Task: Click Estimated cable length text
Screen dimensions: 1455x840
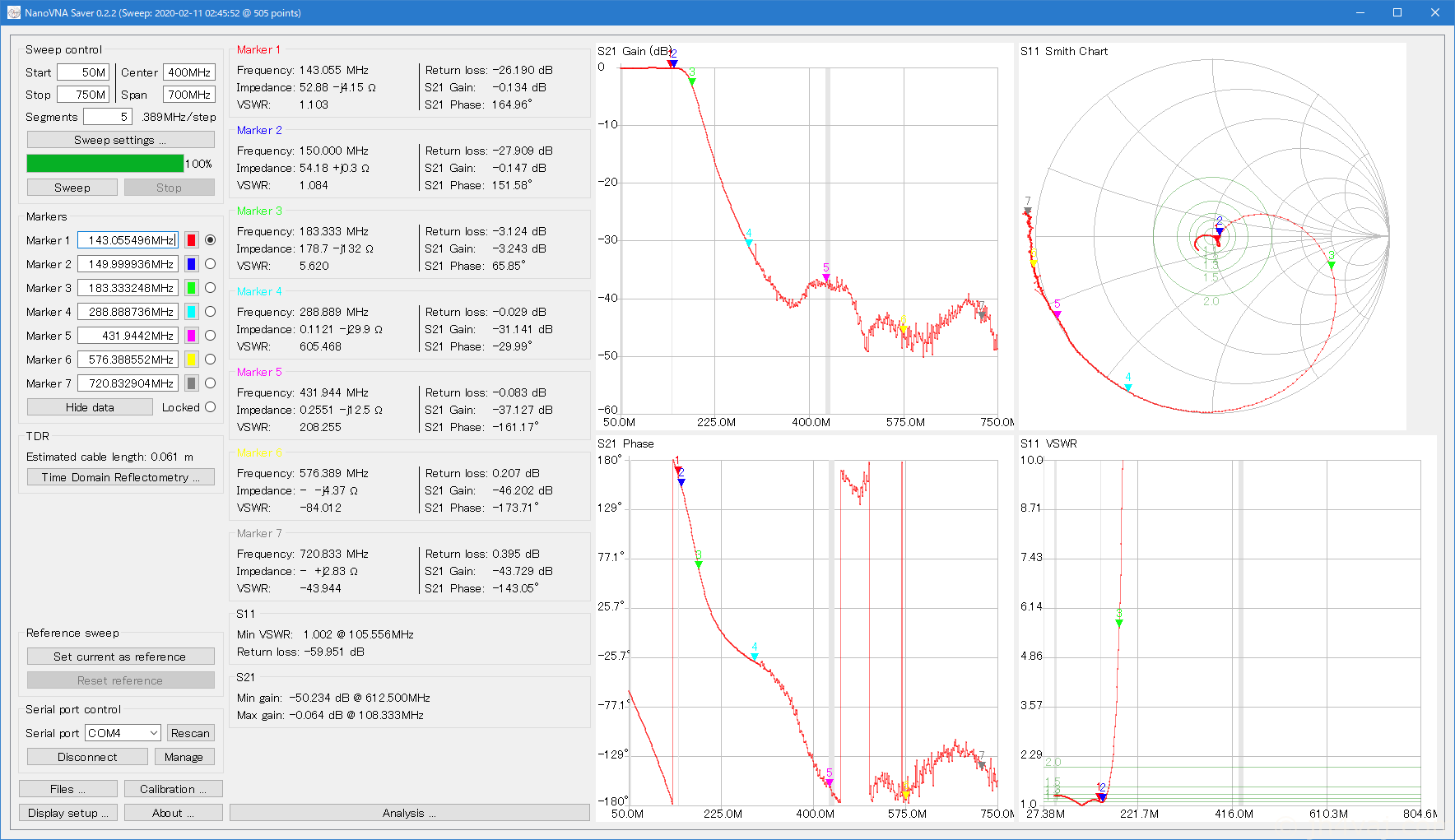Action: point(109,457)
